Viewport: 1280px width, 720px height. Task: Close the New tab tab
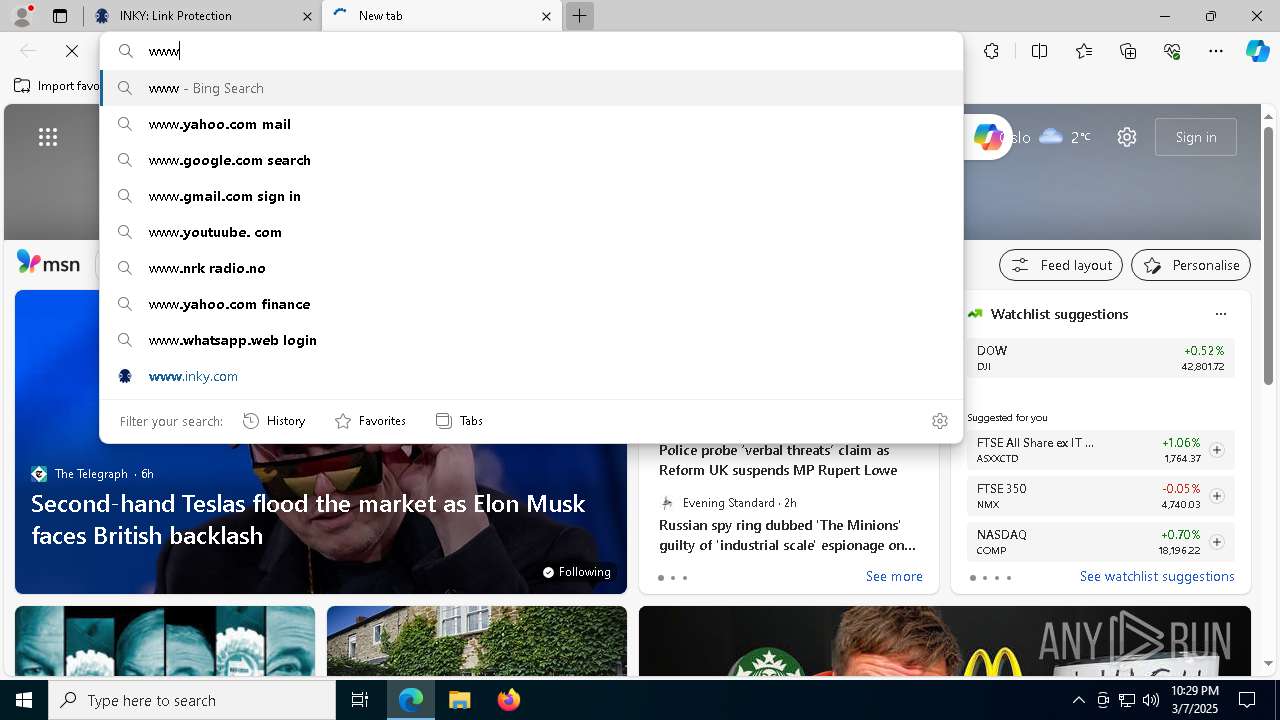(x=546, y=16)
